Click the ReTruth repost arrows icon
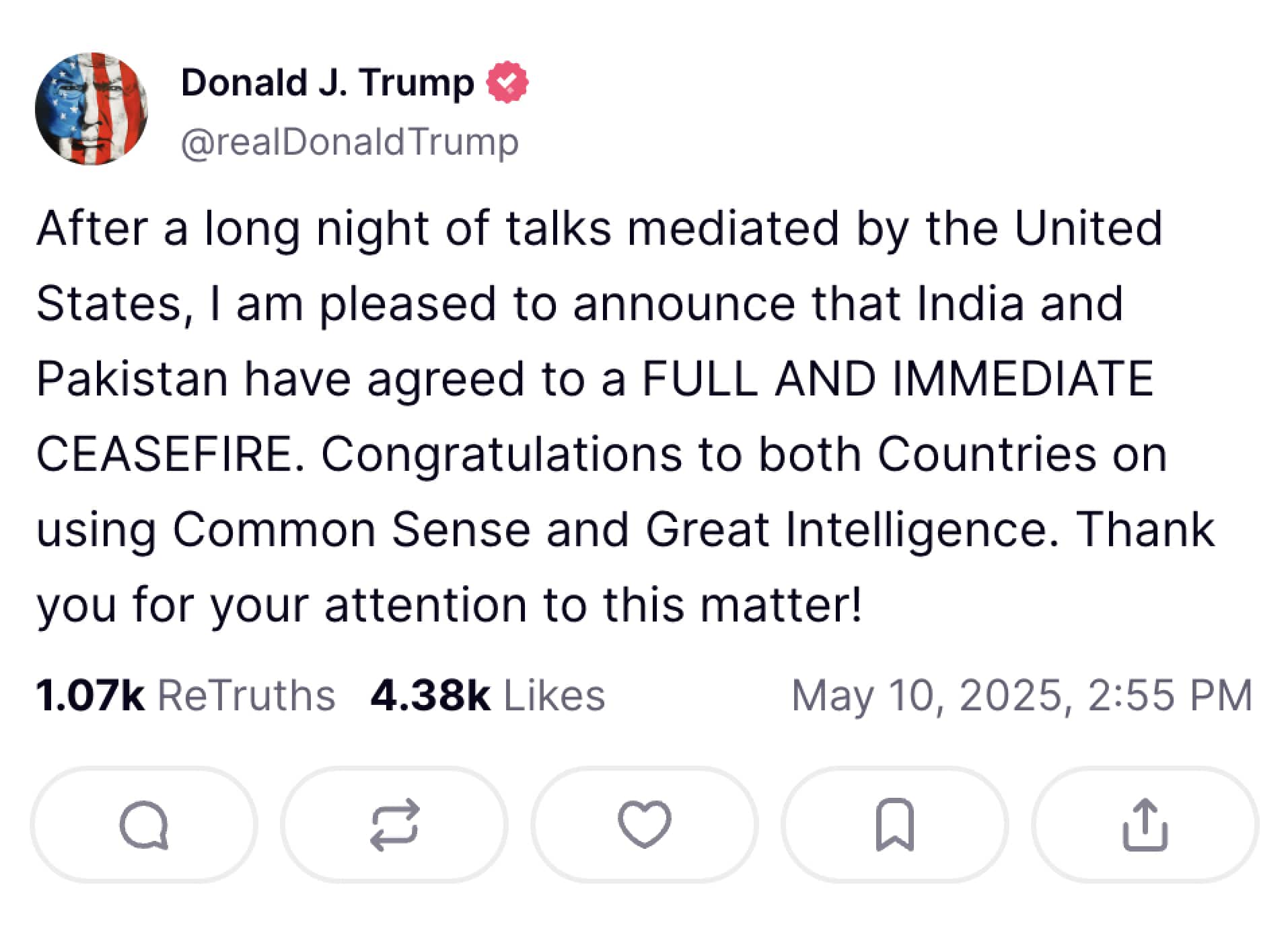 pyautogui.click(x=394, y=825)
